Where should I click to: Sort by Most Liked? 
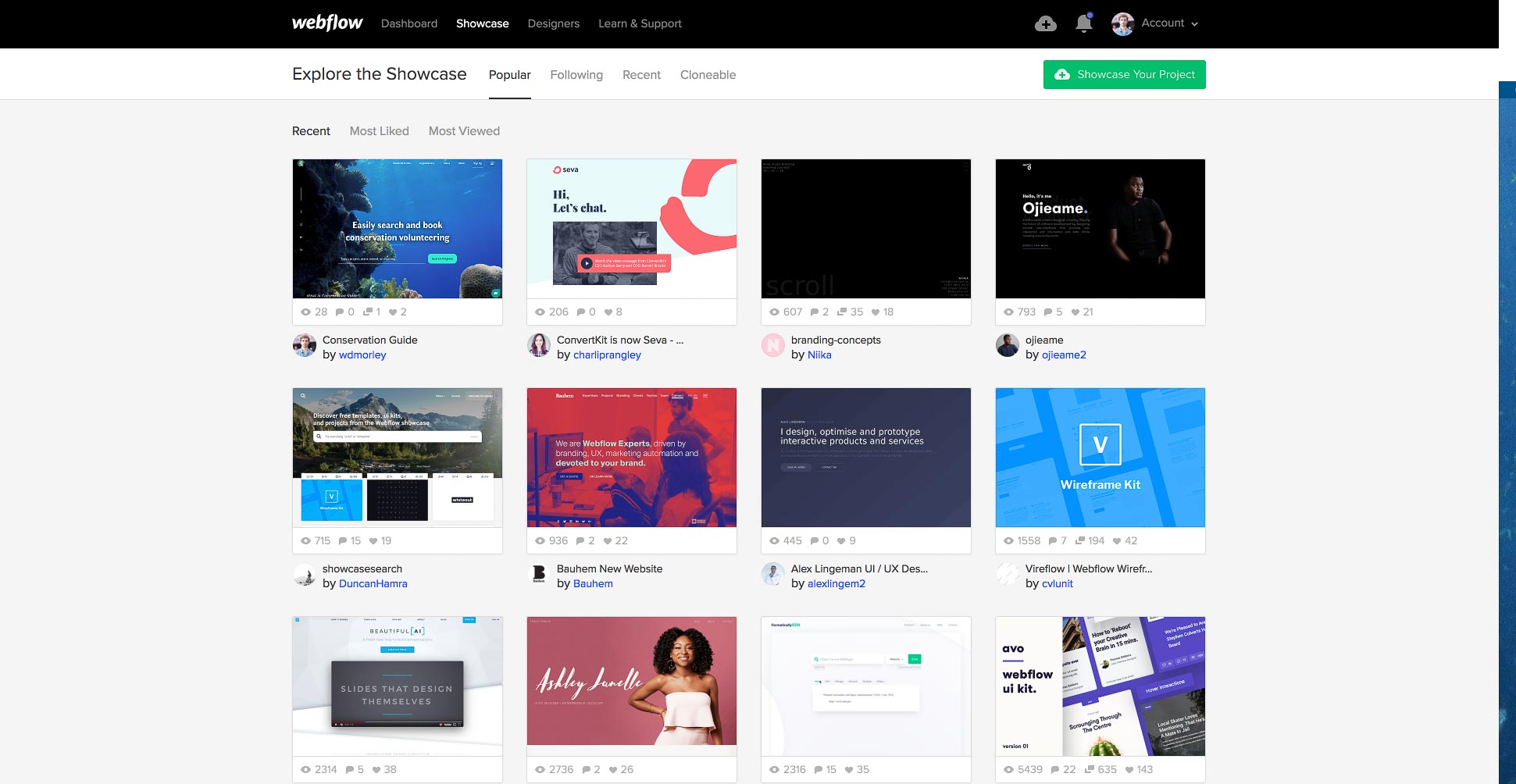pos(379,131)
